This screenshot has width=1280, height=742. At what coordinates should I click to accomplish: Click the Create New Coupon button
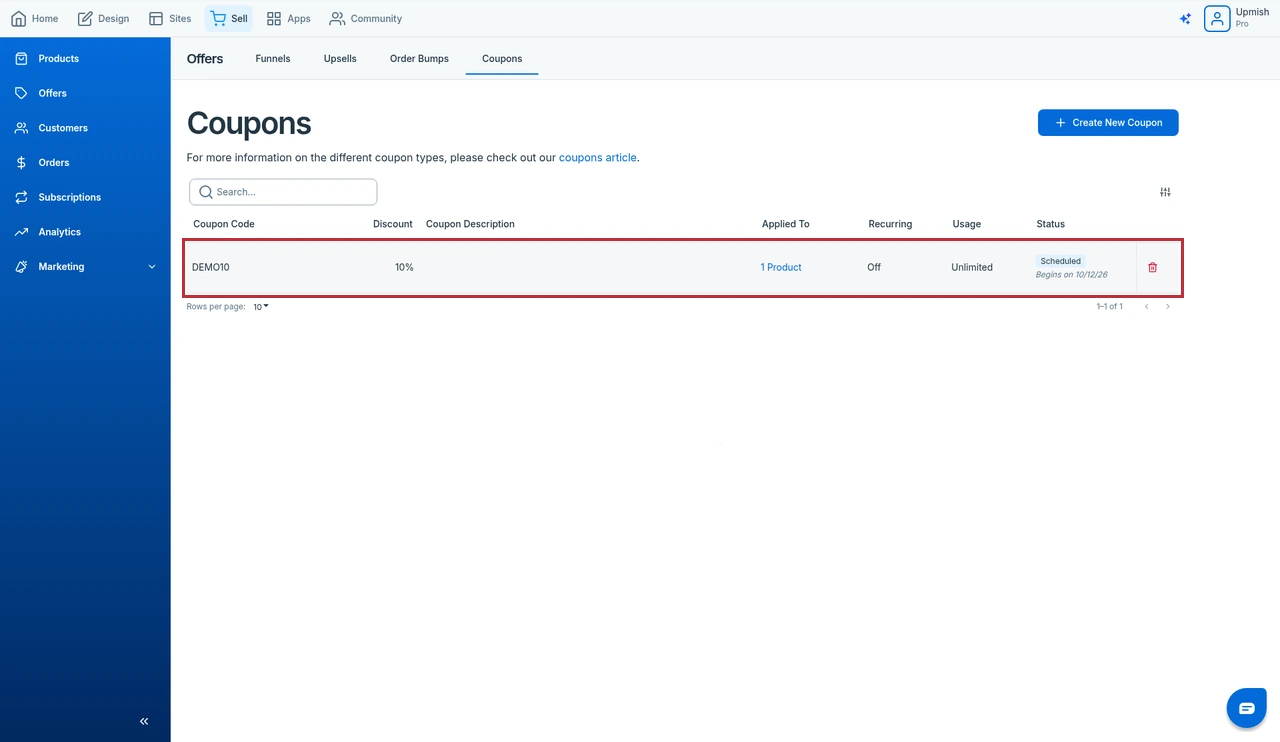pyautogui.click(x=1108, y=123)
